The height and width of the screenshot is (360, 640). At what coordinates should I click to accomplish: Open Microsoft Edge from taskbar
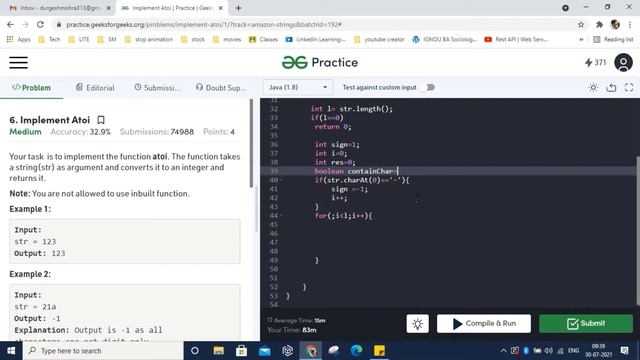click(x=356, y=351)
